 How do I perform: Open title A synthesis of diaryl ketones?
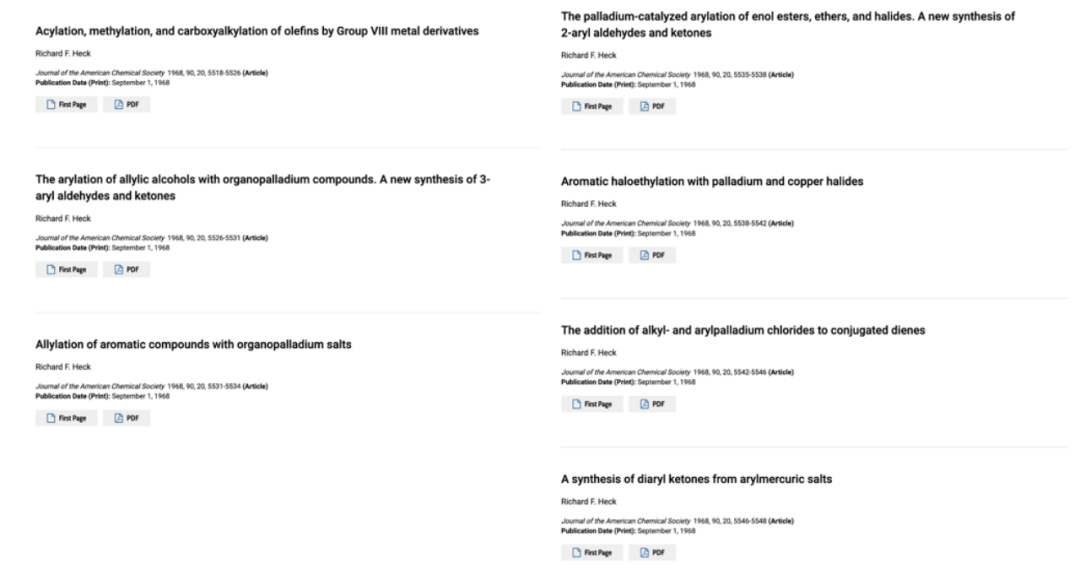coord(696,479)
